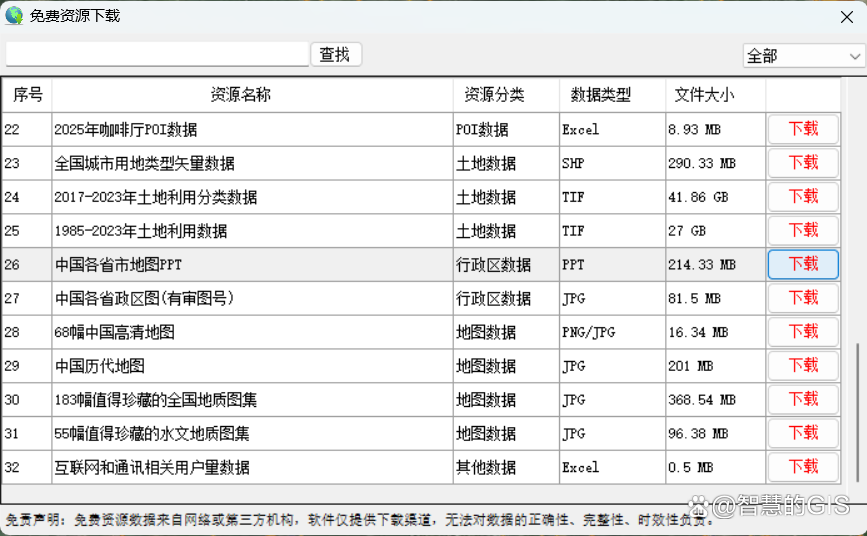The width and height of the screenshot is (867, 536).
Task: Download 1985-2023年土地利用数据
Action: tap(803, 231)
